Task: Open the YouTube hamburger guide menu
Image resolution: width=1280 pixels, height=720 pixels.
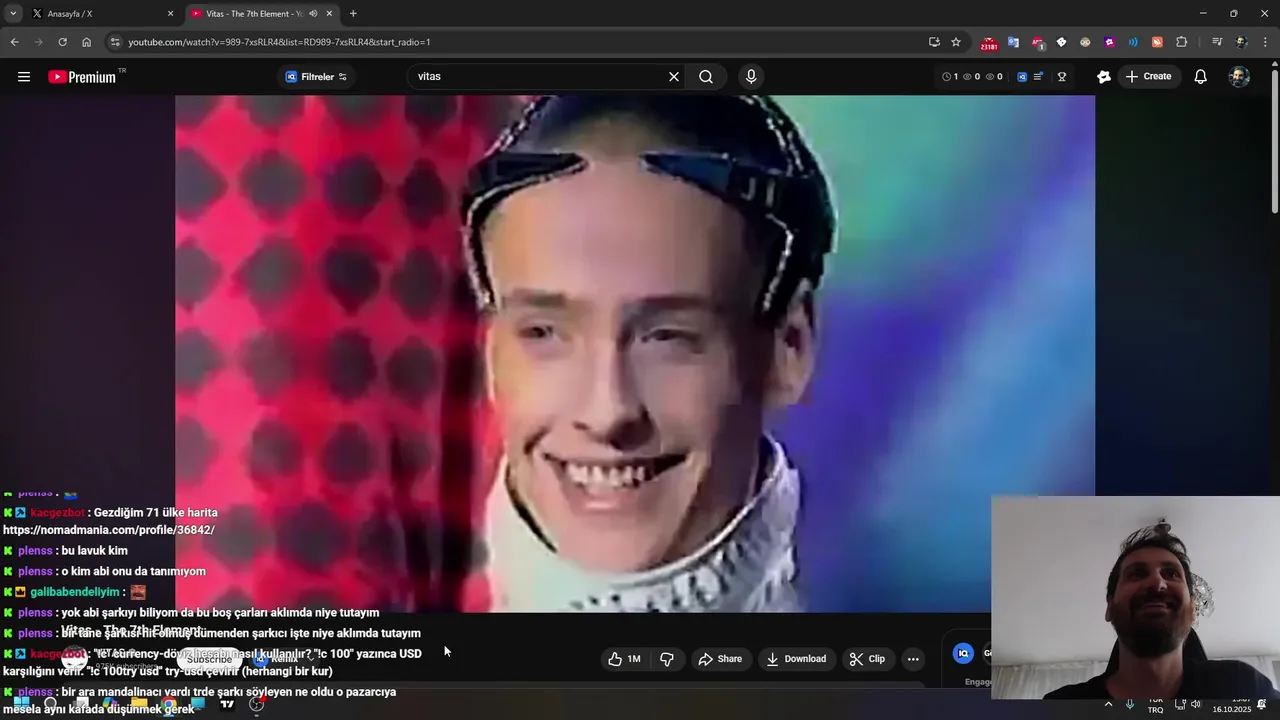Action: 24,77
